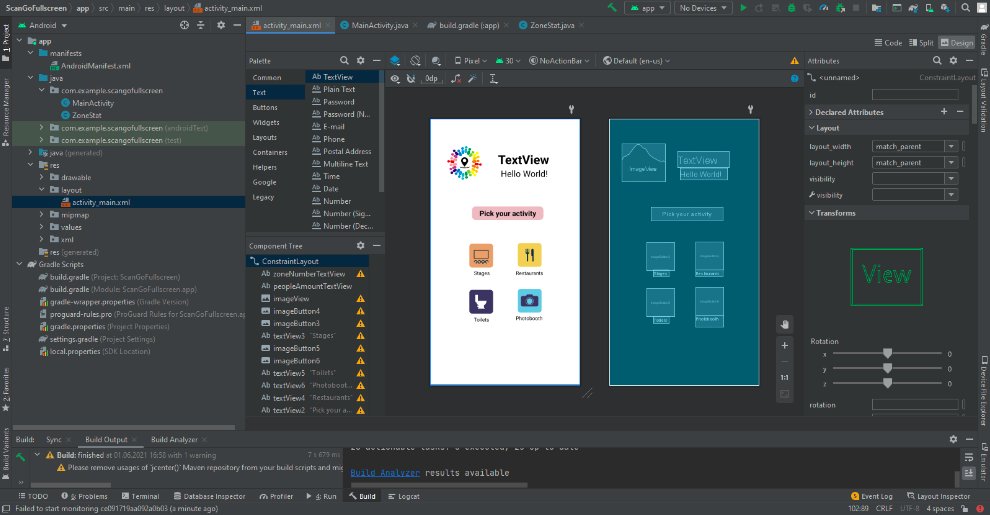Viewport: 990px width, 515px height.
Task: Click Clear All Constraints icon
Action: click(x=457, y=78)
